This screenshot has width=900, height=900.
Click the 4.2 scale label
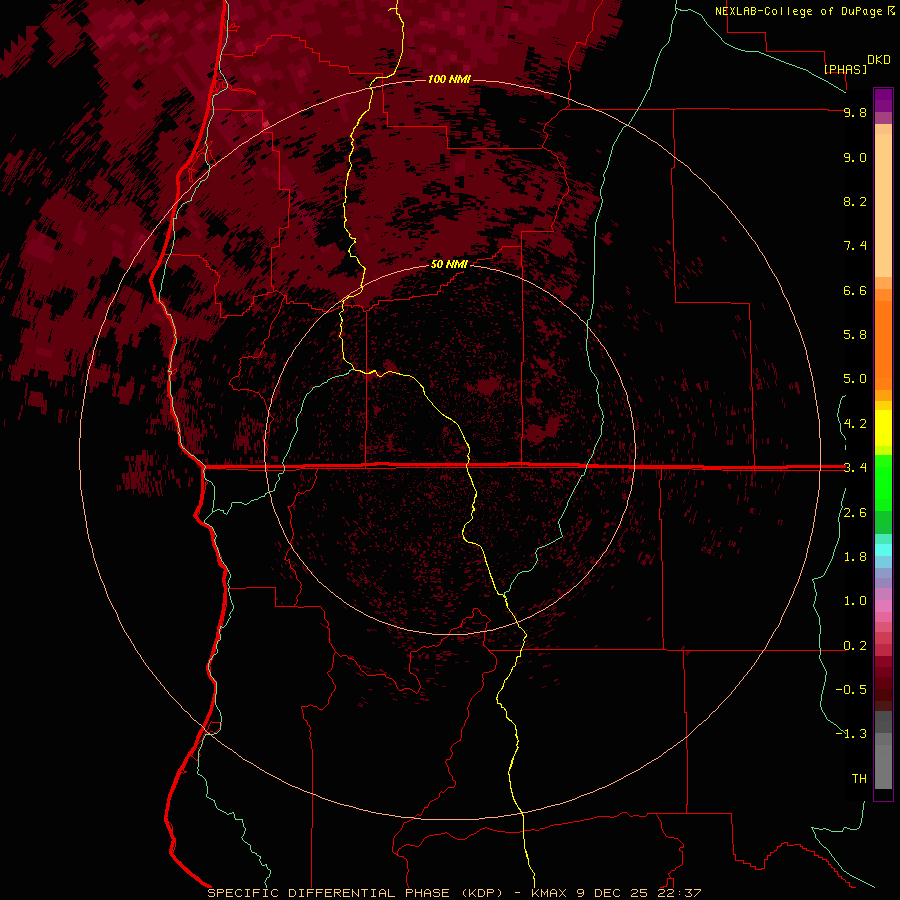(x=855, y=424)
